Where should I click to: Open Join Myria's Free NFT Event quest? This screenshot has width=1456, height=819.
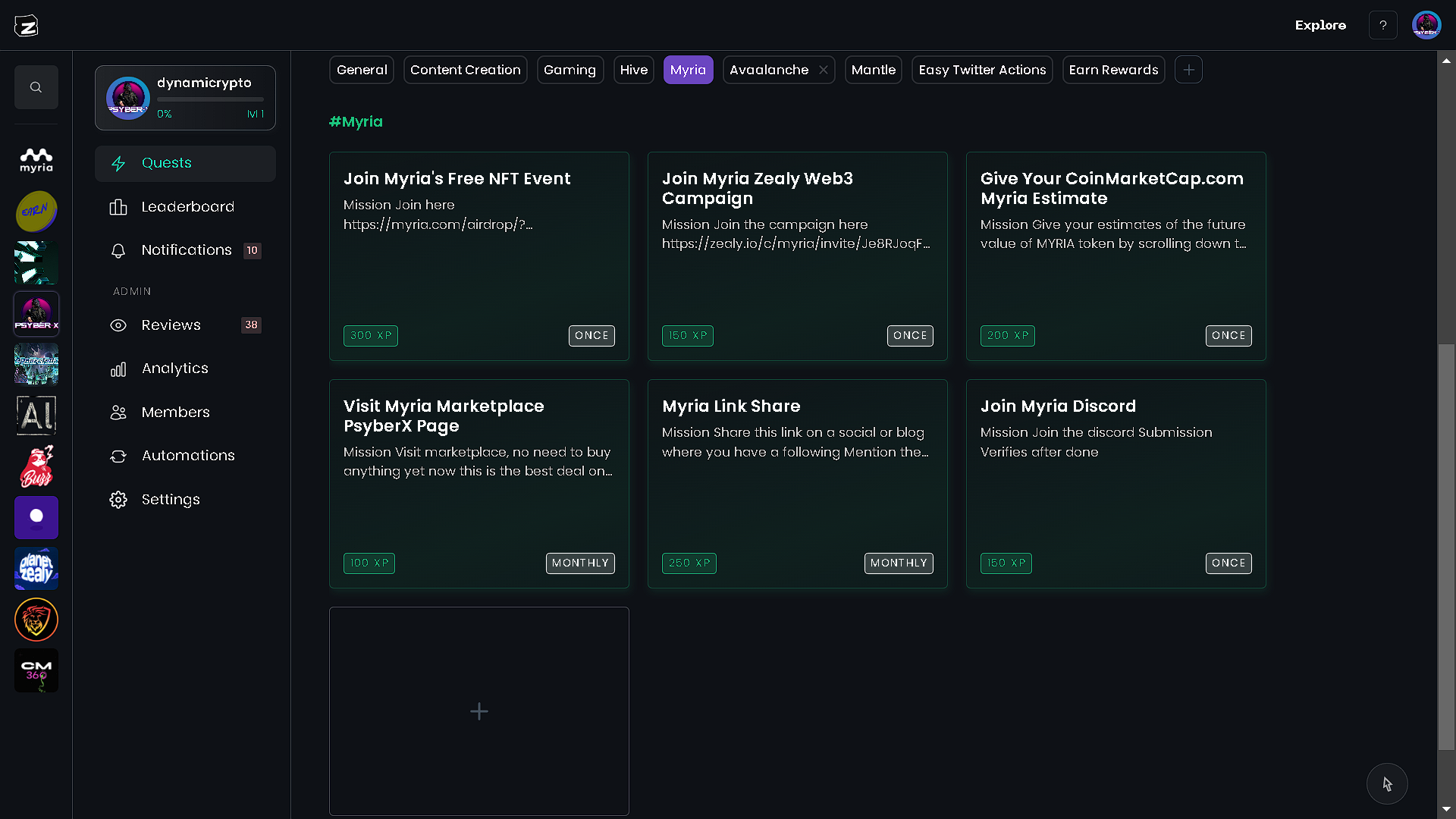(479, 256)
